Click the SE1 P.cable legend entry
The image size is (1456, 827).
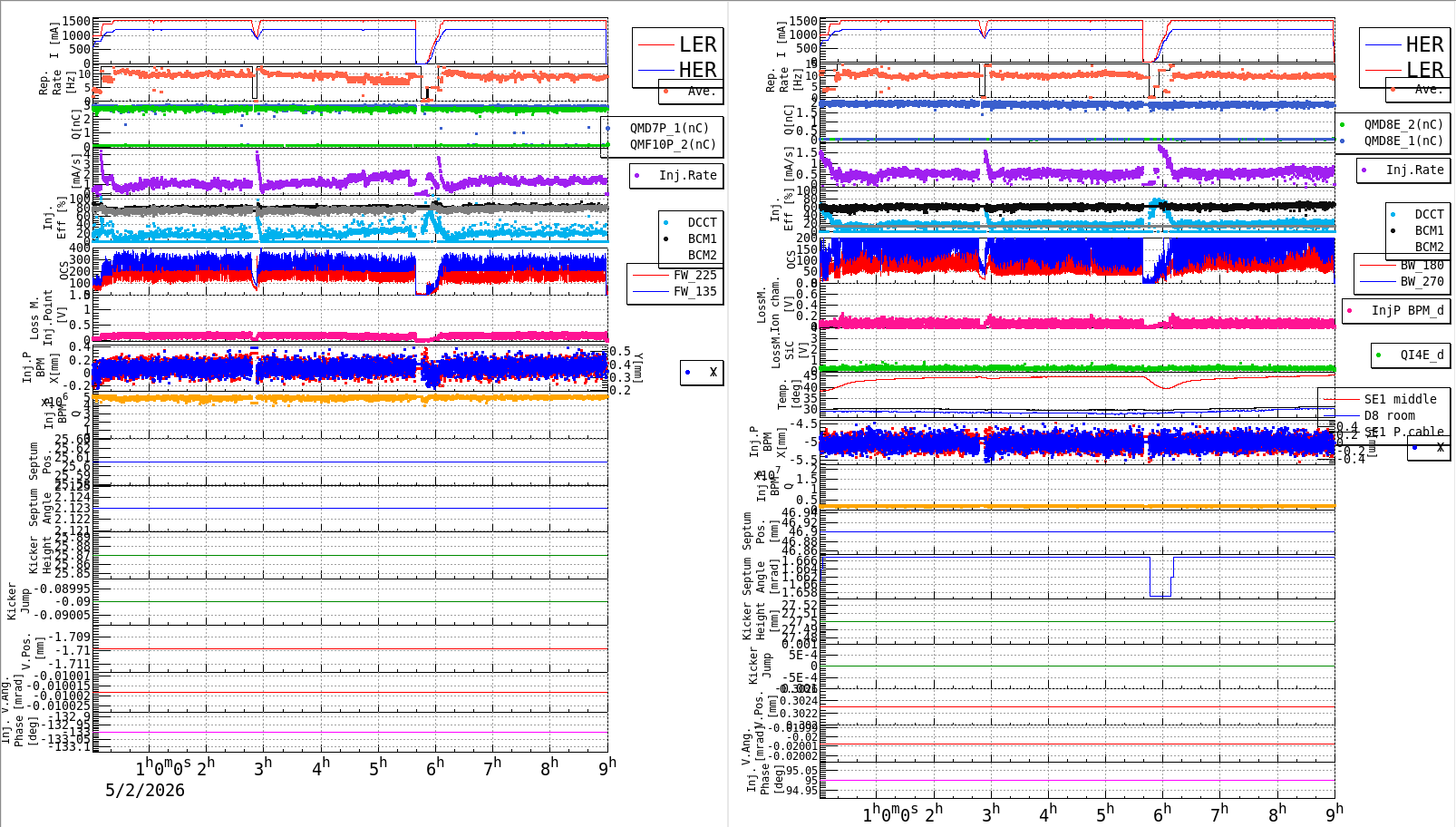point(1403,432)
